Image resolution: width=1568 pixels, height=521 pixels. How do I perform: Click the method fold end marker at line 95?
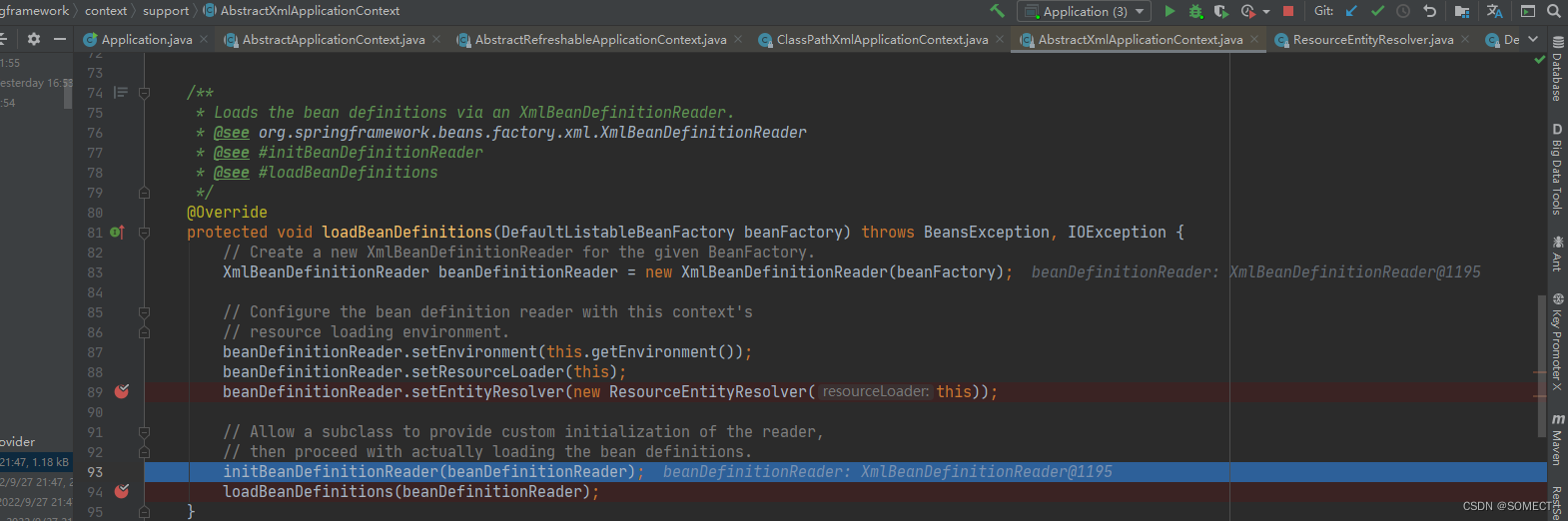click(144, 512)
